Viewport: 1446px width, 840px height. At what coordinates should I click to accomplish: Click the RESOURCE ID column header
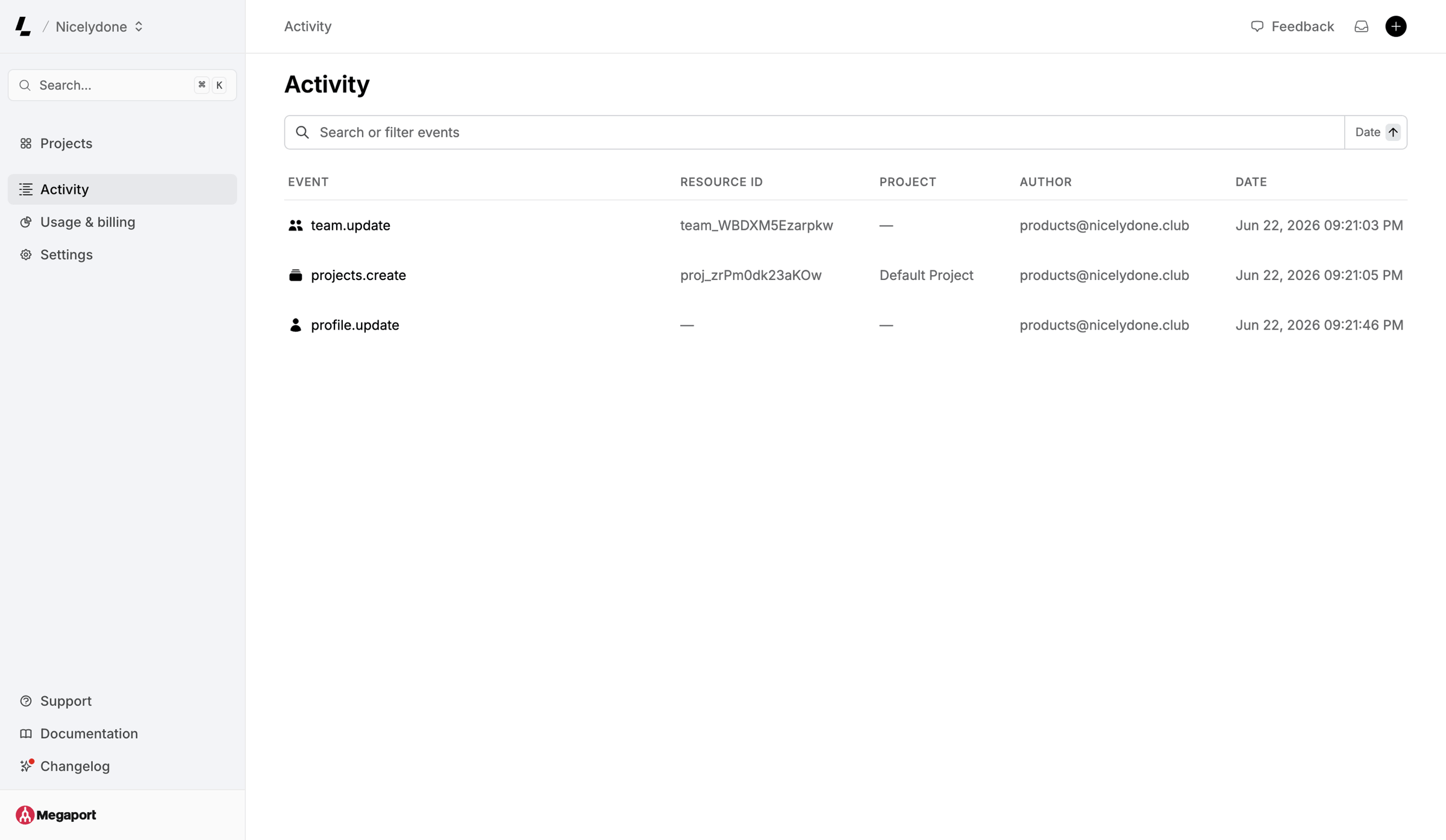click(x=721, y=182)
